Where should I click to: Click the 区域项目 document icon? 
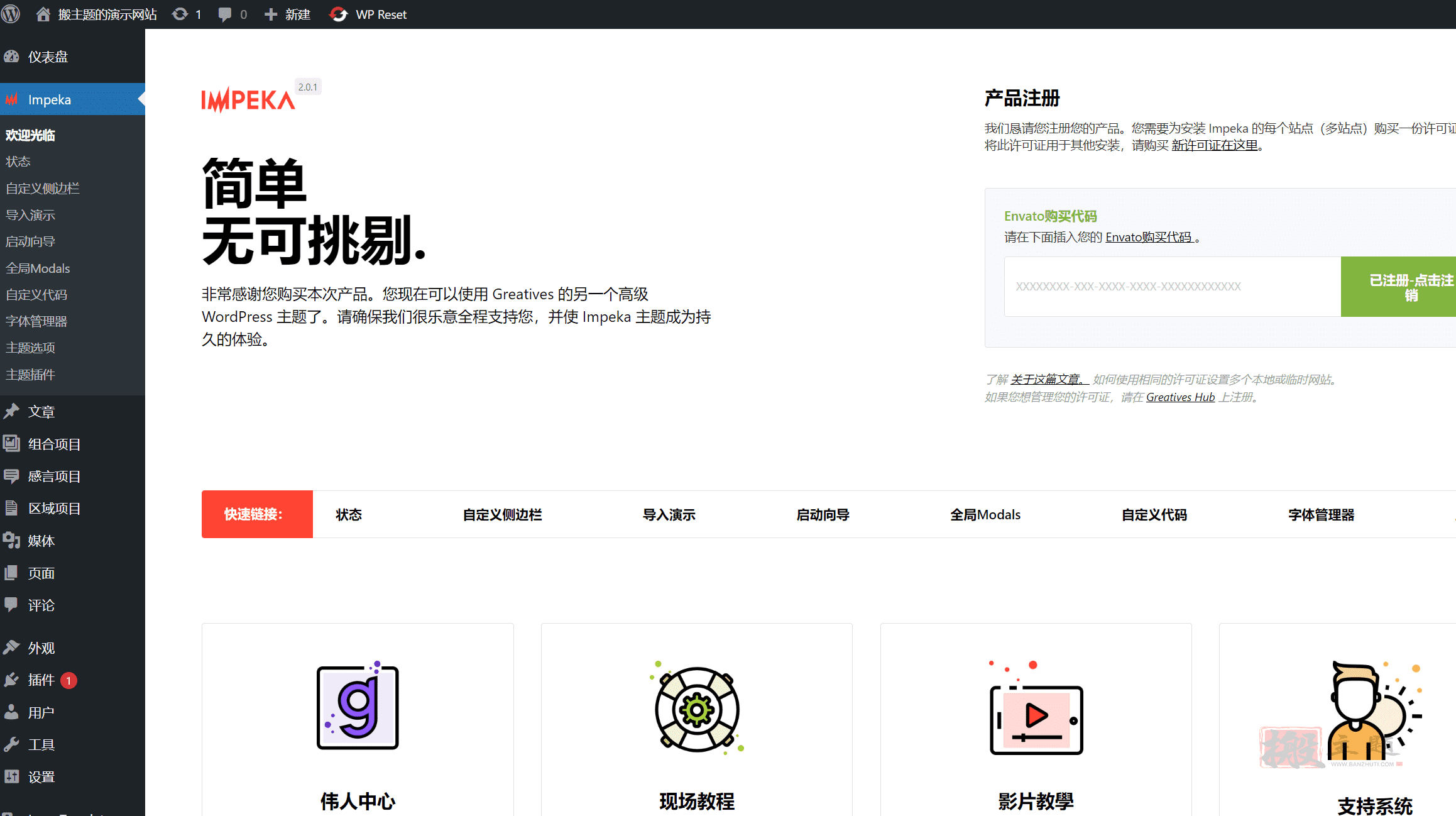(x=11, y=508)
